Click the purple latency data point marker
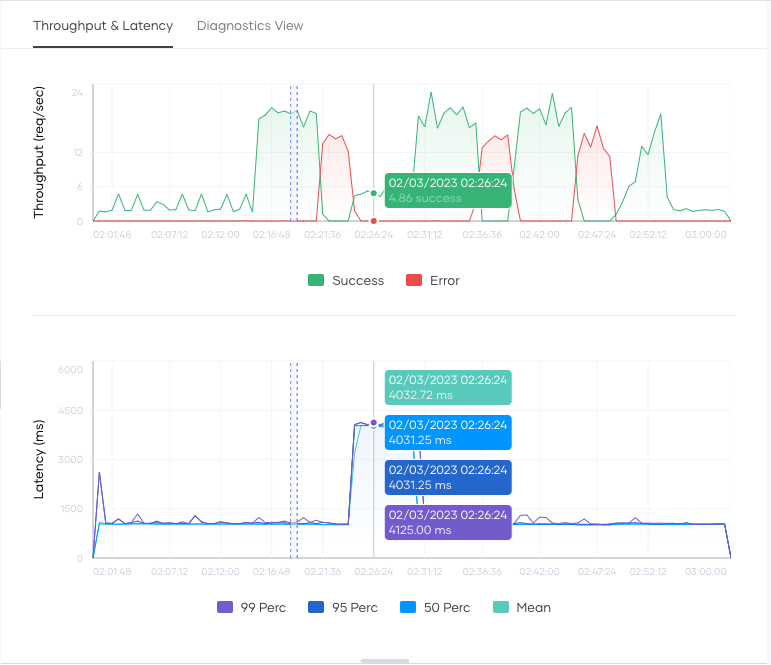The height and width of the screenshot is (665, 771). pyautogui.click(x=374, y=423)
